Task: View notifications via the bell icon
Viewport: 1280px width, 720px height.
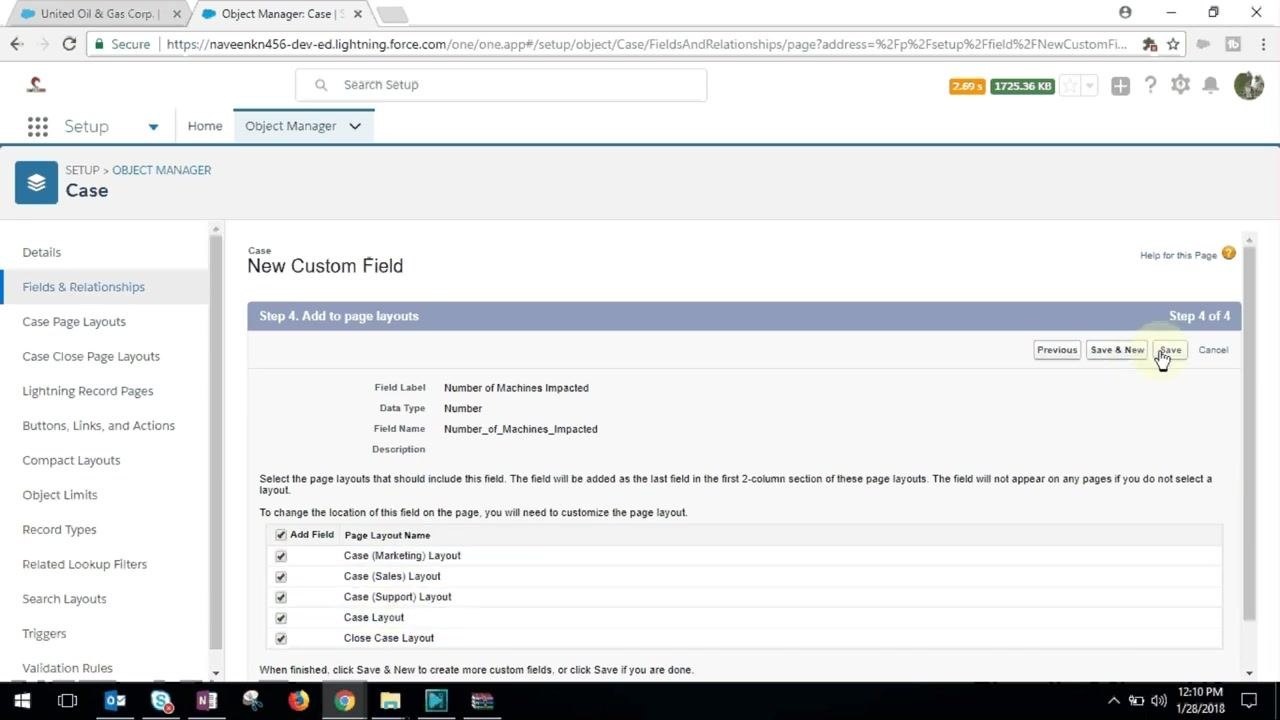Action: [x=1210, y=85]
